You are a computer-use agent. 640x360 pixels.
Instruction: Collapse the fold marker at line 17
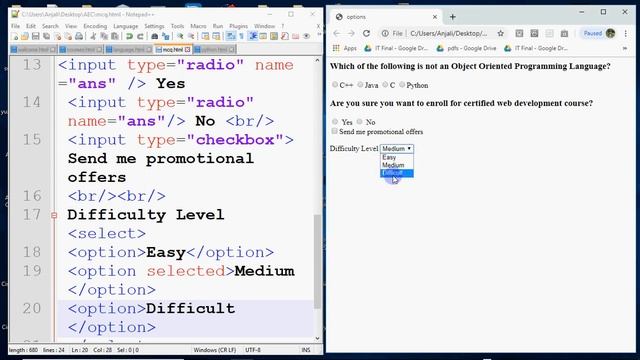[x=54, y=215]
